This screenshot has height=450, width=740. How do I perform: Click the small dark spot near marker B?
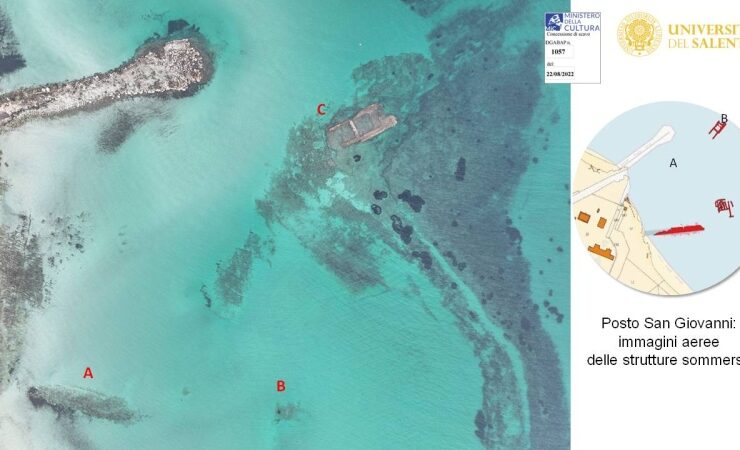pyautogui.click(x=280, y=406)
